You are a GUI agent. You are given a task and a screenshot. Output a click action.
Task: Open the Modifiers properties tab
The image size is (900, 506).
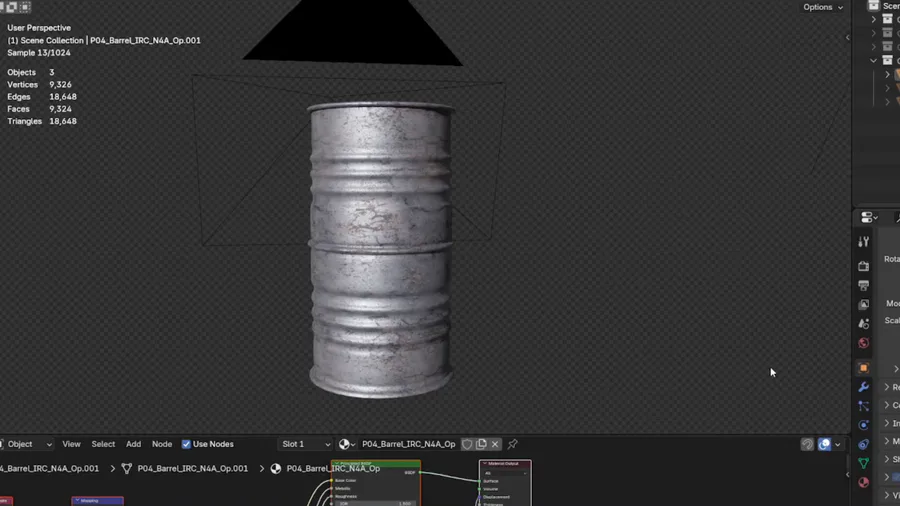pyautogui.click(x=863, y=387)
